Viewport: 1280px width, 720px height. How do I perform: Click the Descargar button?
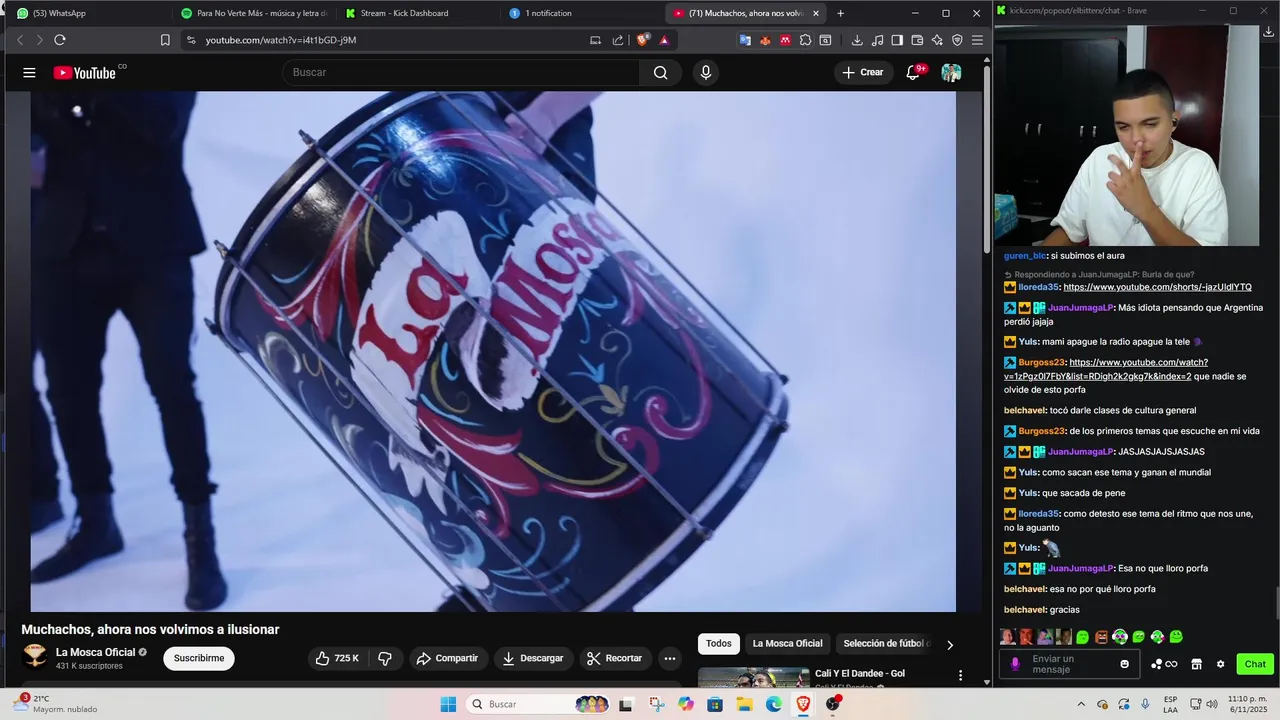pyautogui.click(x=532, y=658)
